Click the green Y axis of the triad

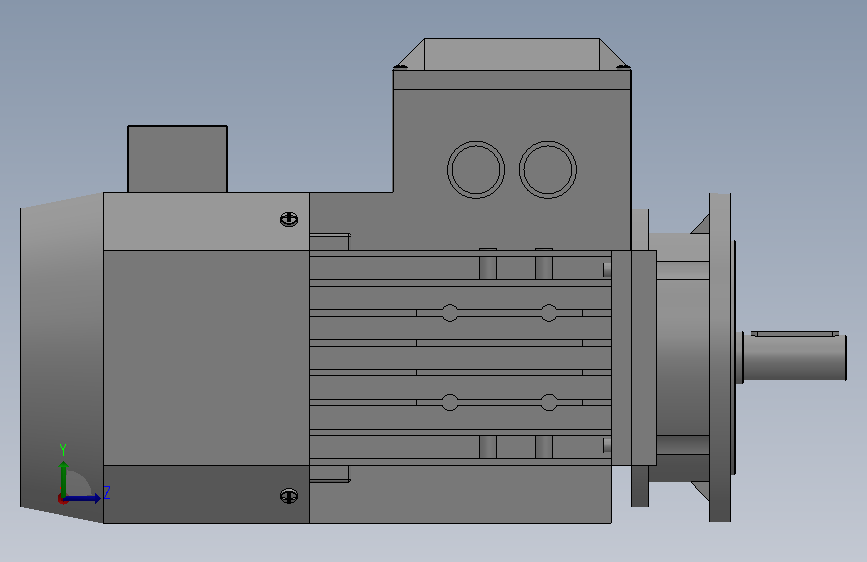pyautogui.click(x=64, y=479)
